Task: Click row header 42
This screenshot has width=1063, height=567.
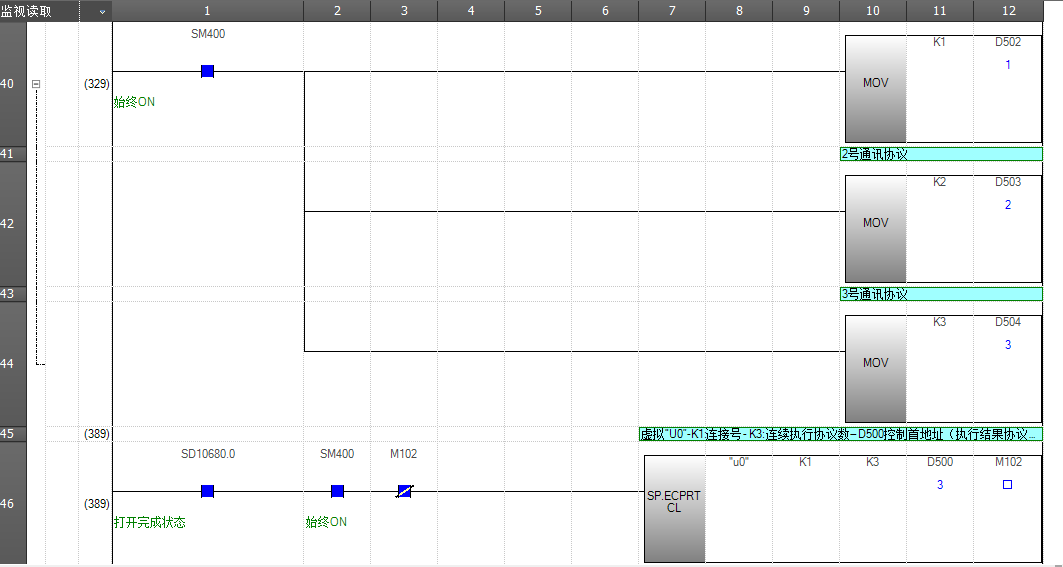Action: tap(8, 224)
